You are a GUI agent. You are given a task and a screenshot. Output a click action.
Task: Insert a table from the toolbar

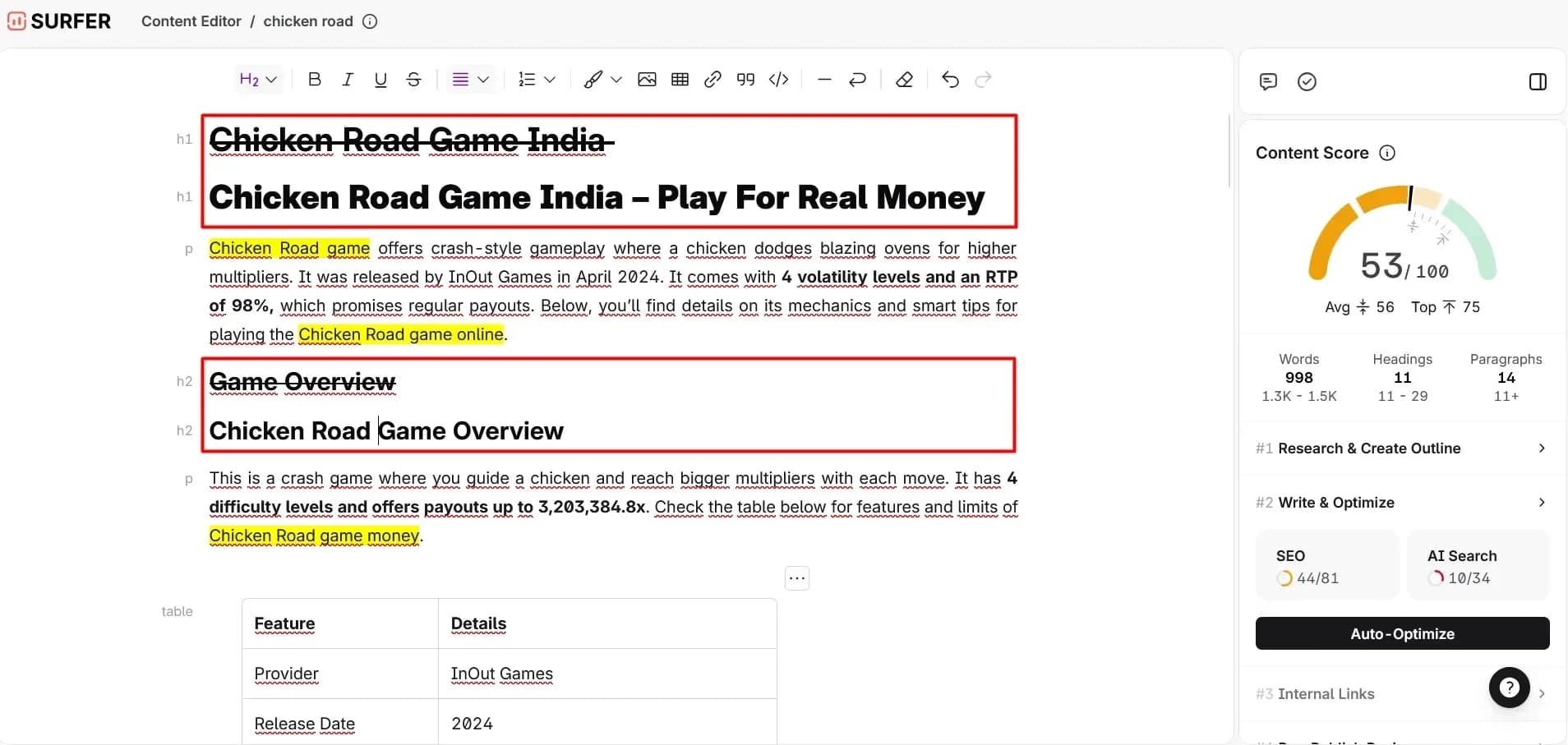pos(680,80)
